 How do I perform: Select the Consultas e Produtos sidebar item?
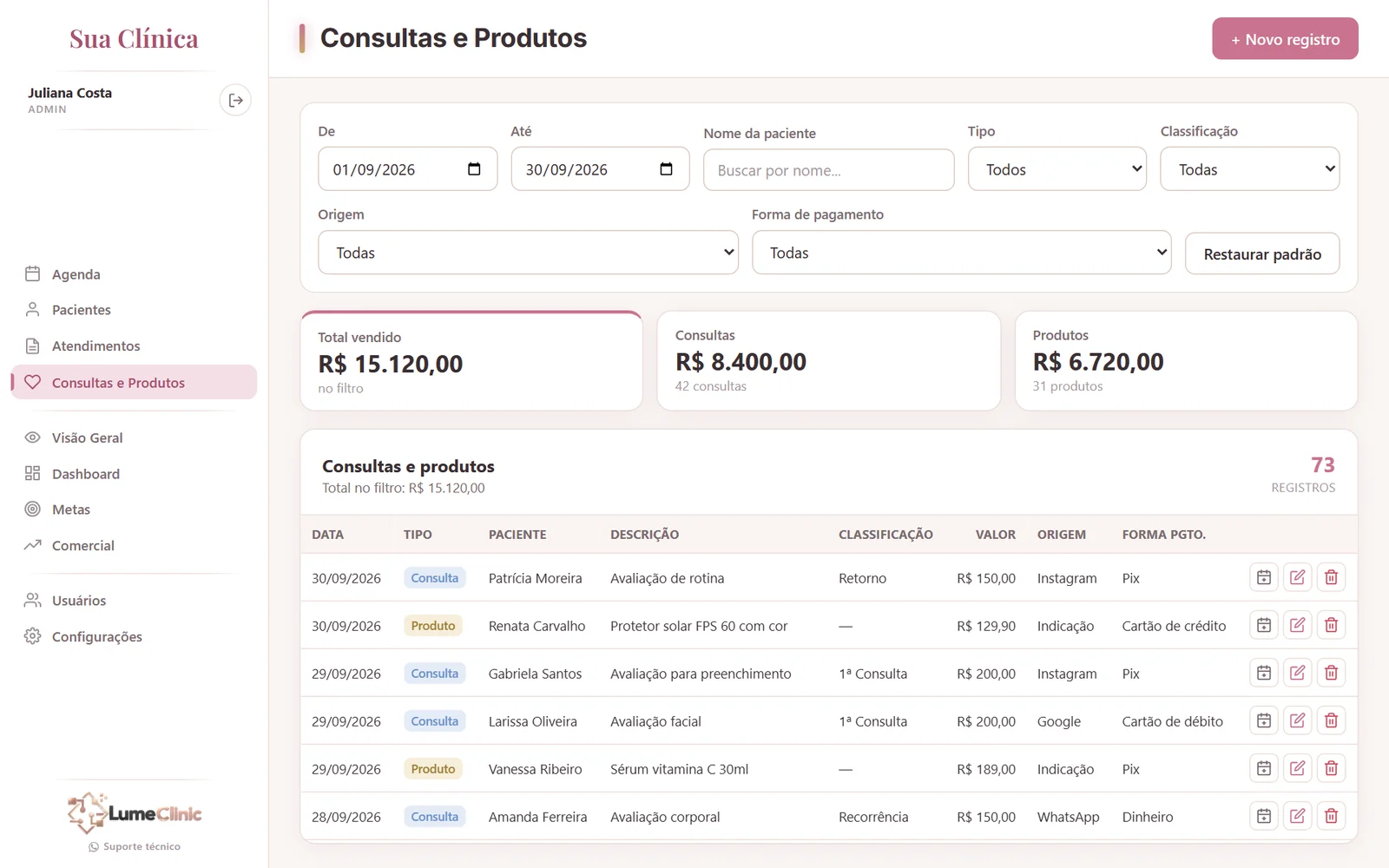tap(134, 382)
